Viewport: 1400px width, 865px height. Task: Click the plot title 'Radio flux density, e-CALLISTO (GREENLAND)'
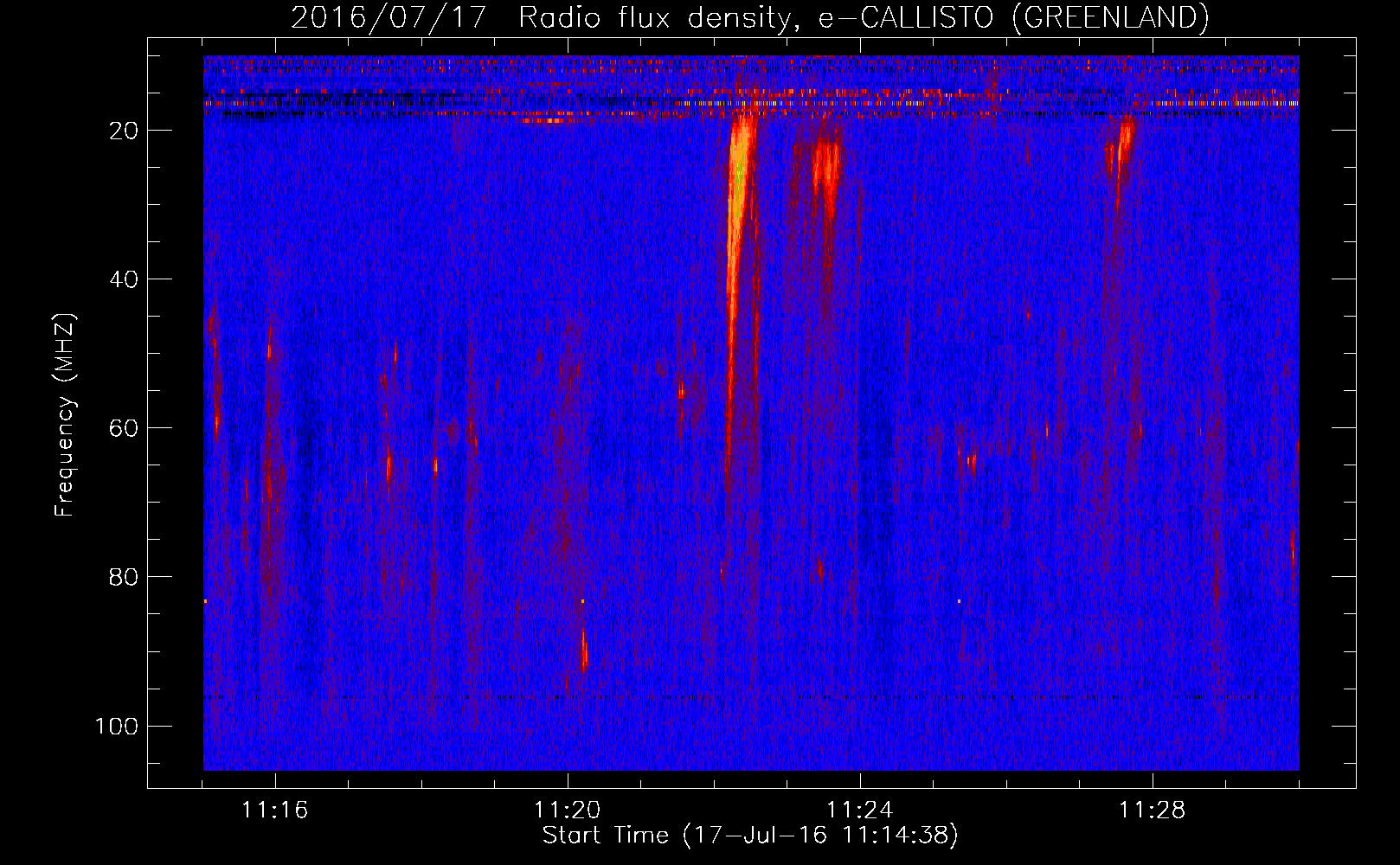point(864,17)
